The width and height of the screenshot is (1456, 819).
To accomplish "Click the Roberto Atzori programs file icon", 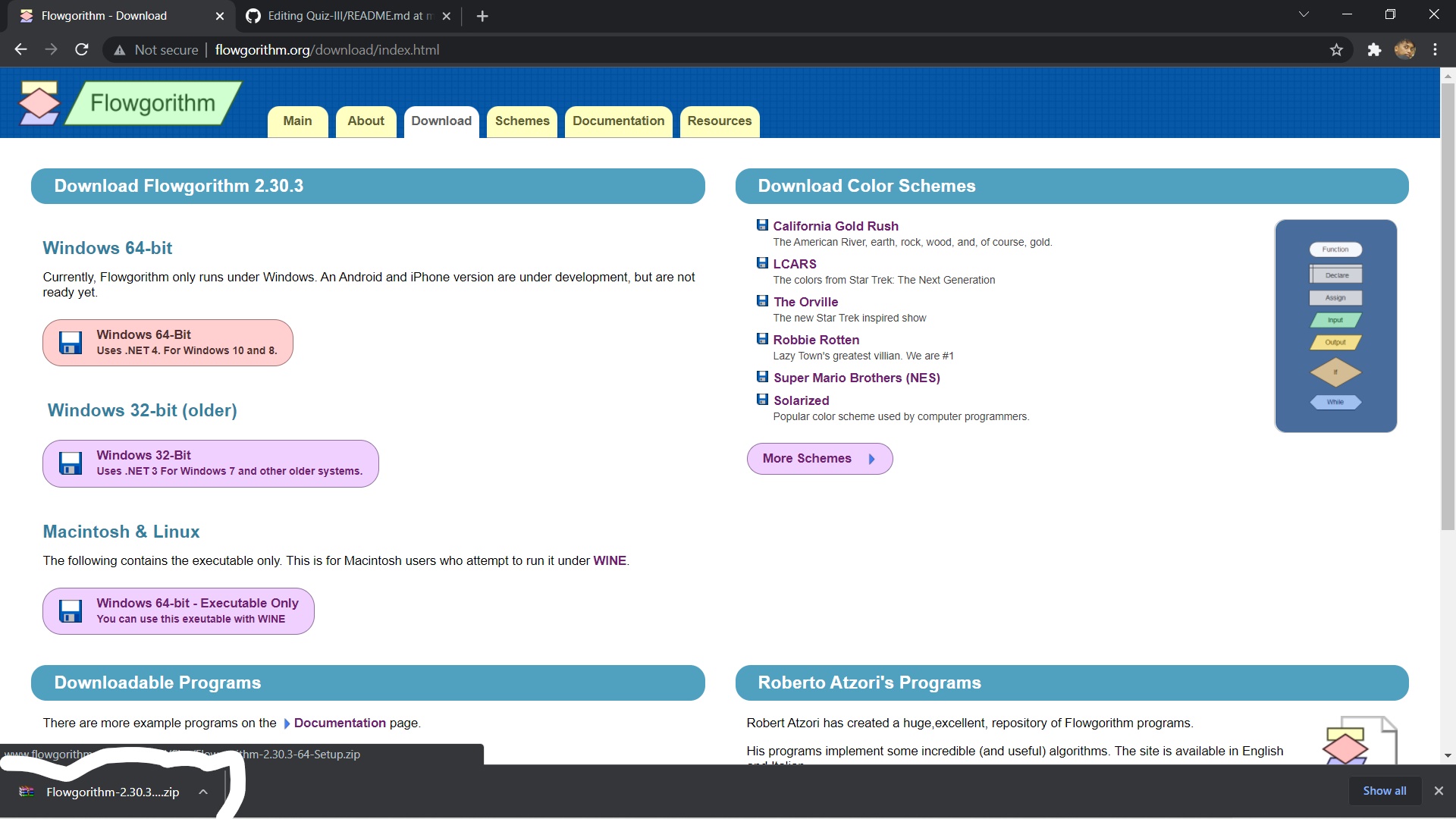I will click(x=1359, y=740).
